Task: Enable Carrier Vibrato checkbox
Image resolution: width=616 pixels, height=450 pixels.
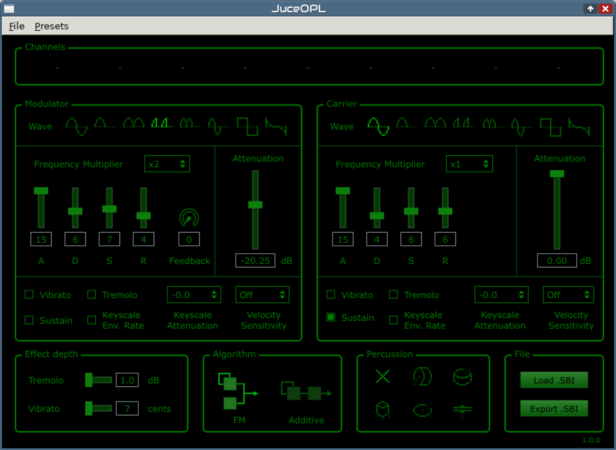Action: tap(331, 295)
